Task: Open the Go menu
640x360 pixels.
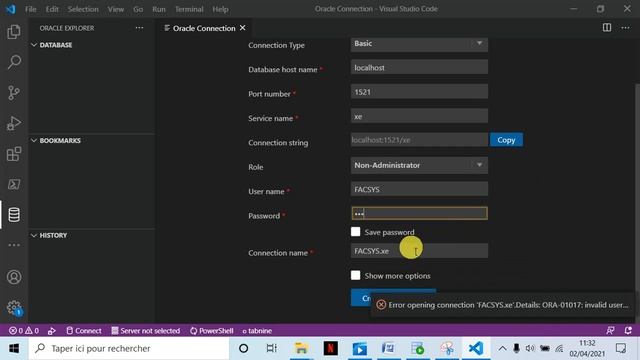Action: pos(138,9)
